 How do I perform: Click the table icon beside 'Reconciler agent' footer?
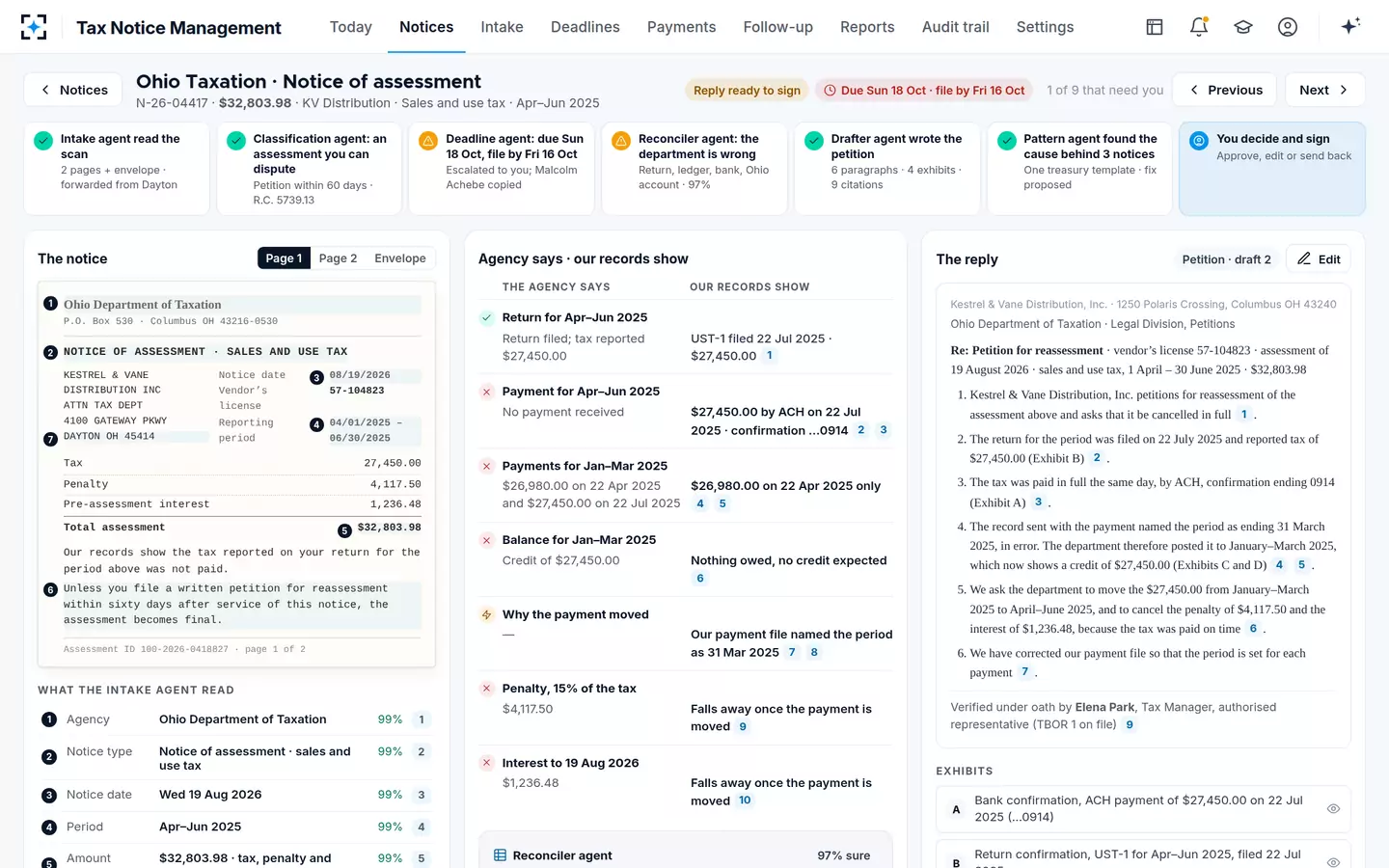coord(501,855)
